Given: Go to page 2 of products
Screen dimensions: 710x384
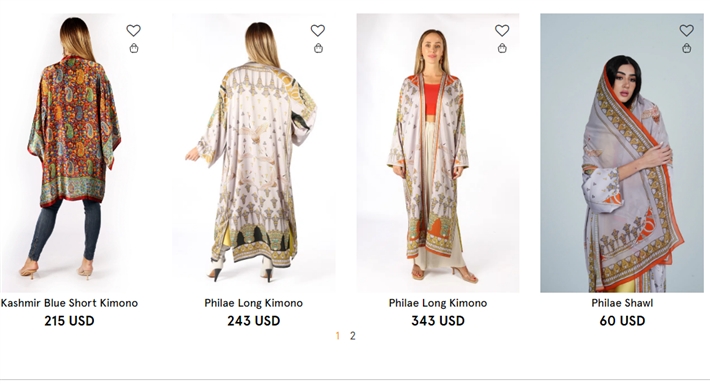Looking at the screenshot, I should [353, 336].
